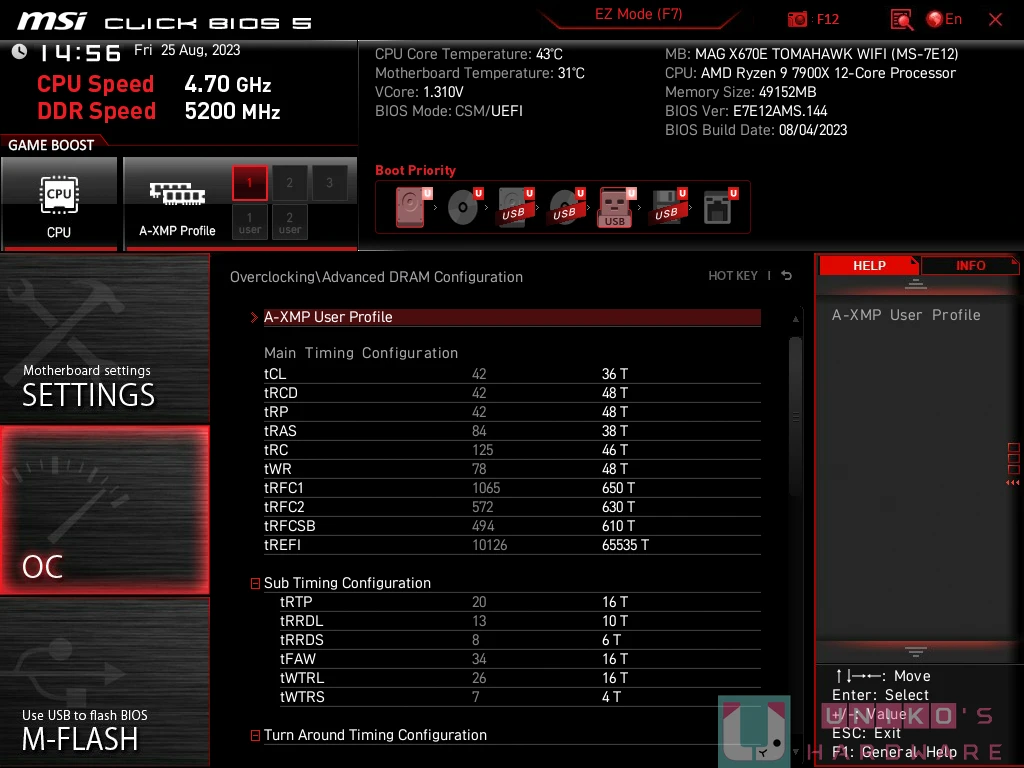The height and width of the screenshot is (768, 1024).
Task: Go back with the return arrow icon
Action: point(786,276)
